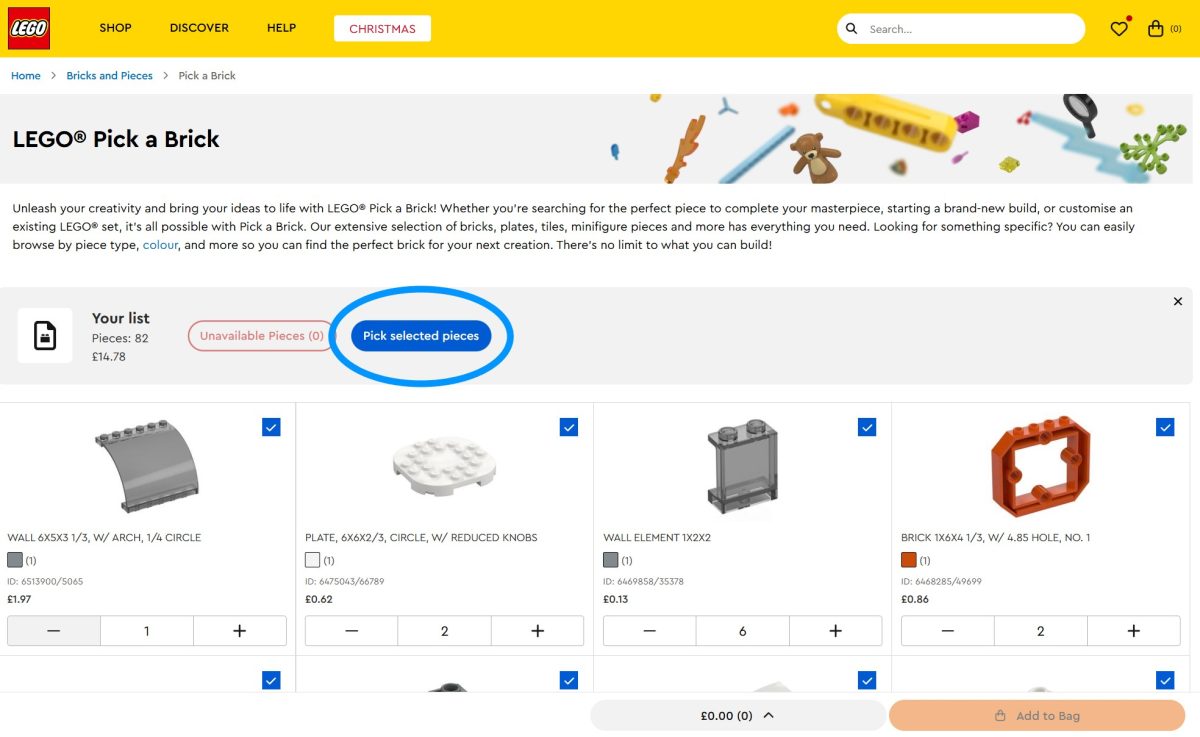
Task: Toggle checkbox in second row first card
Action: click(x=271, y=680)
